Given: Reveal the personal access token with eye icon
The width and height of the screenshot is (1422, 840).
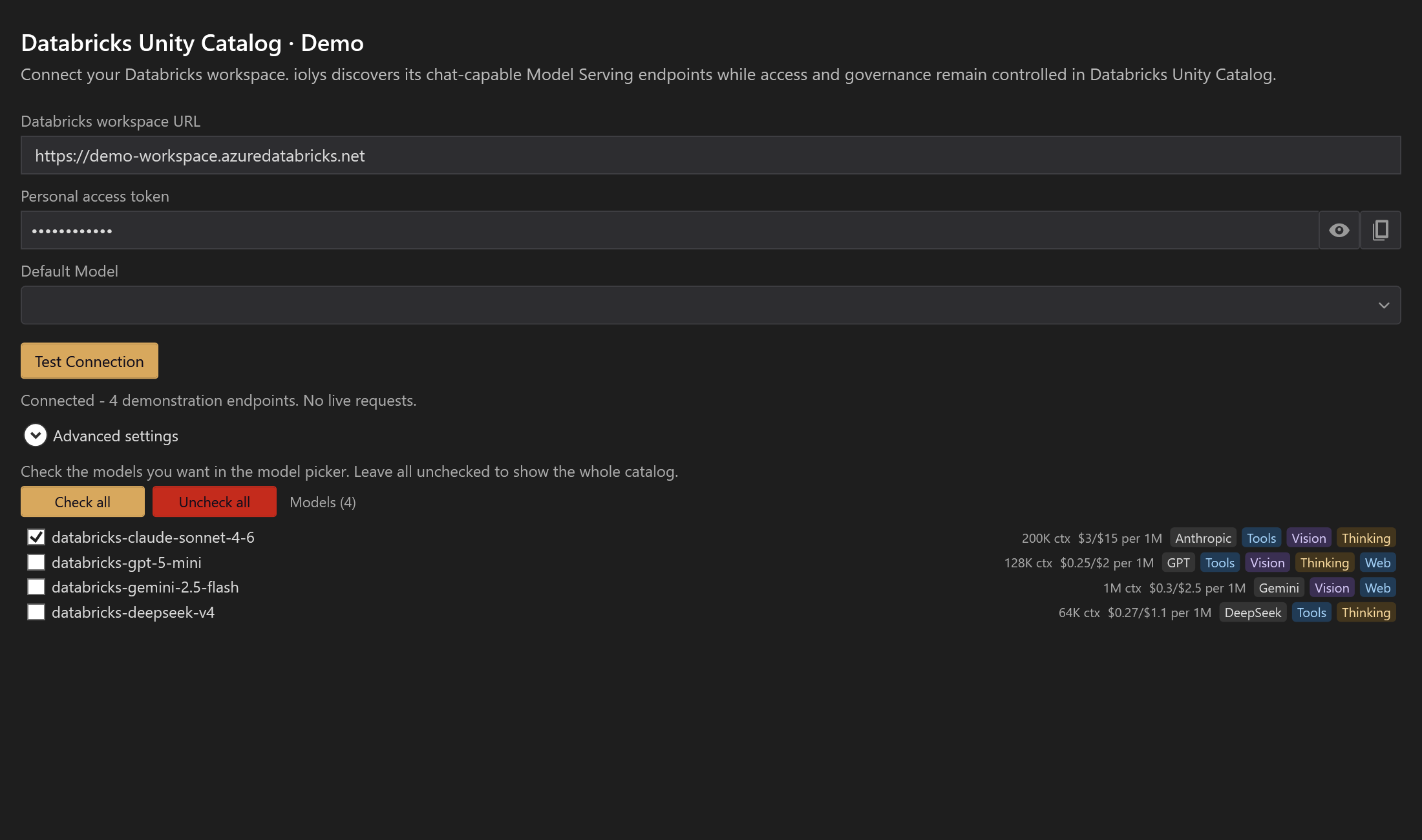Looking at the screenshot, I should [x=1339, y=230].
